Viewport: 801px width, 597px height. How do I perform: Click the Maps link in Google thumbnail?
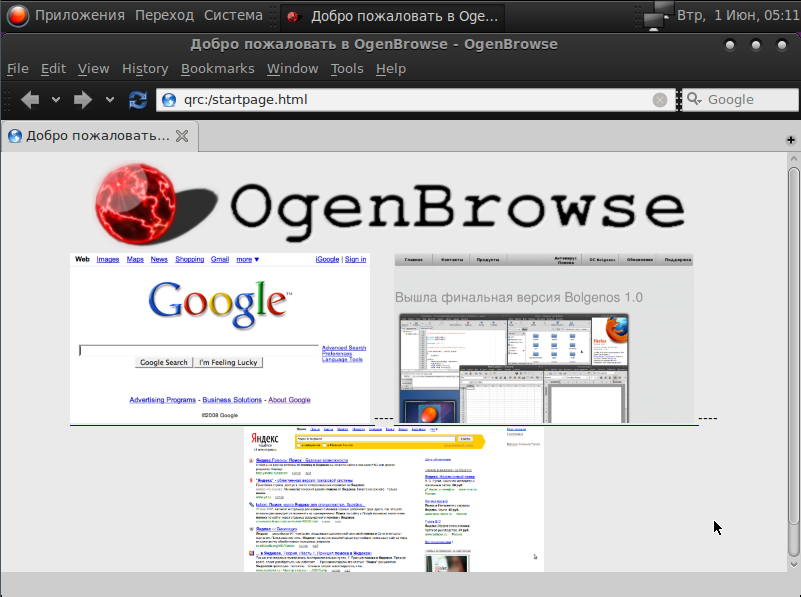[135, 259]
